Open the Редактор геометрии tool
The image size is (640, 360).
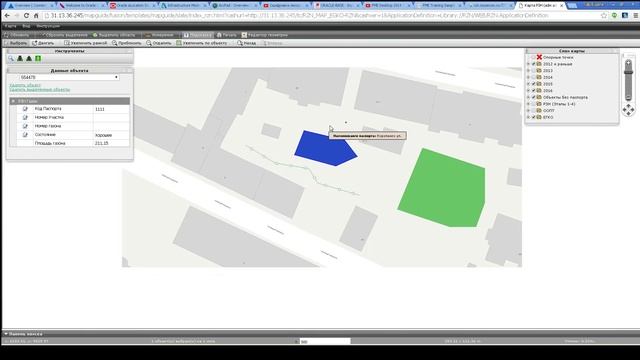(264, 35)
